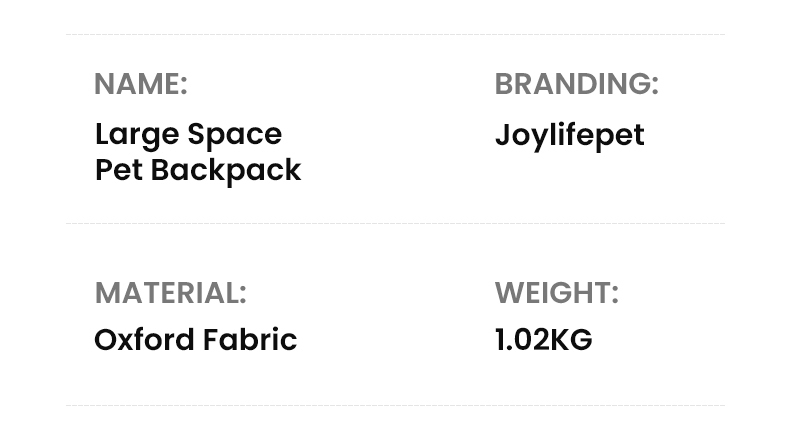Image resolution: width=790 pixels, height=448 pixels.
Task: Click the full "Large Space Pet Backpack" text block
Action: pyautogui.click(x=197, y=152)
